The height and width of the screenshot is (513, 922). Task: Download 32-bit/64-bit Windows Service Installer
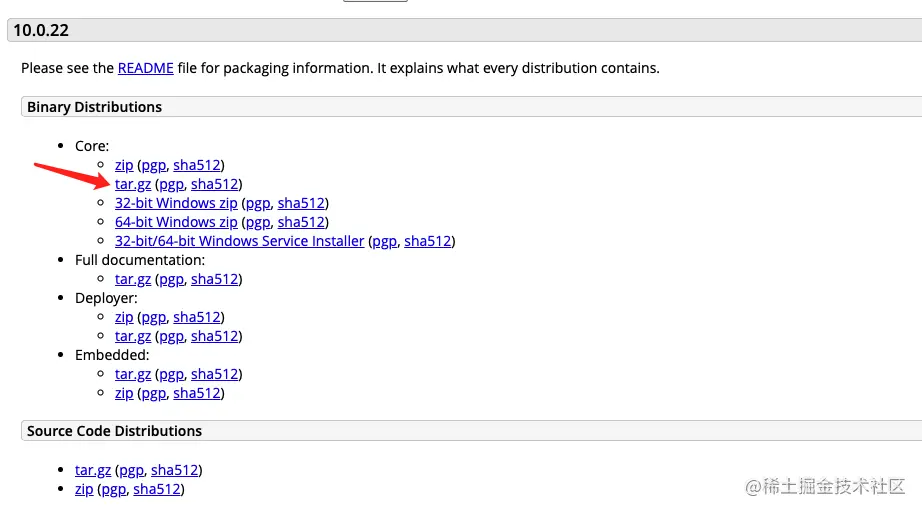[239, 241]
